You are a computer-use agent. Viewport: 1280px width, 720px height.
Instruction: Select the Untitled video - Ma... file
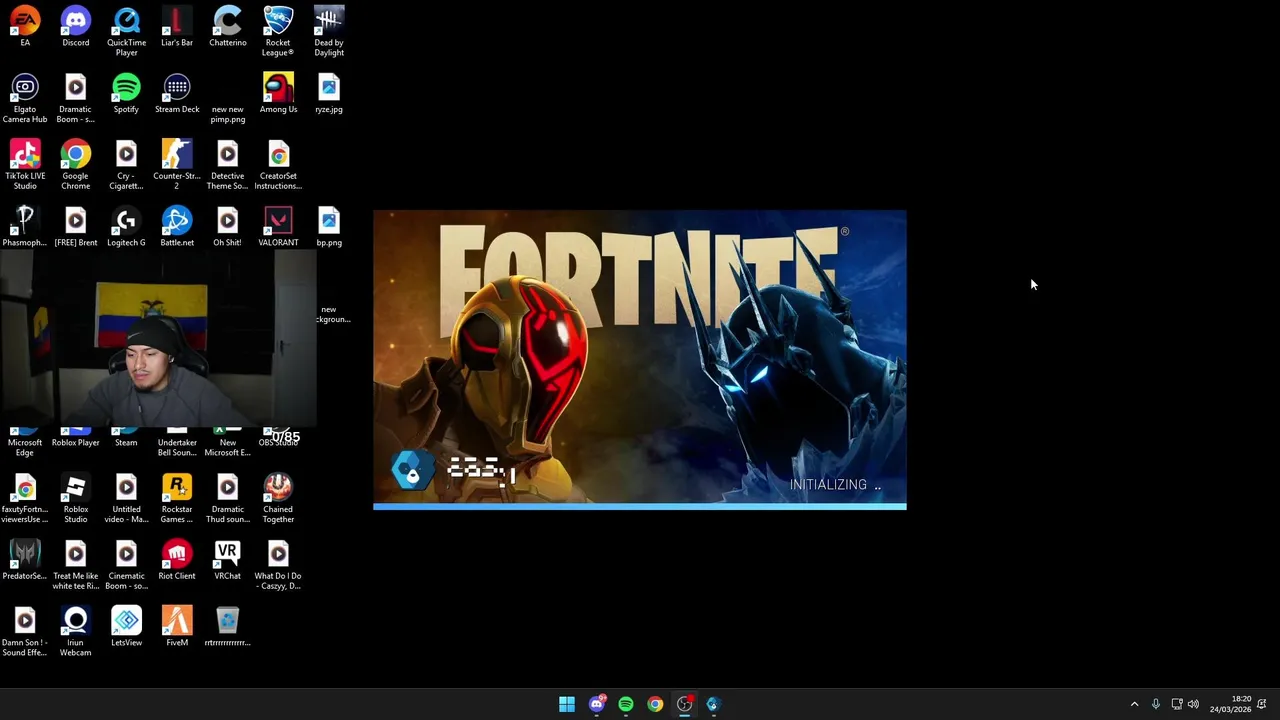[126, 498]
